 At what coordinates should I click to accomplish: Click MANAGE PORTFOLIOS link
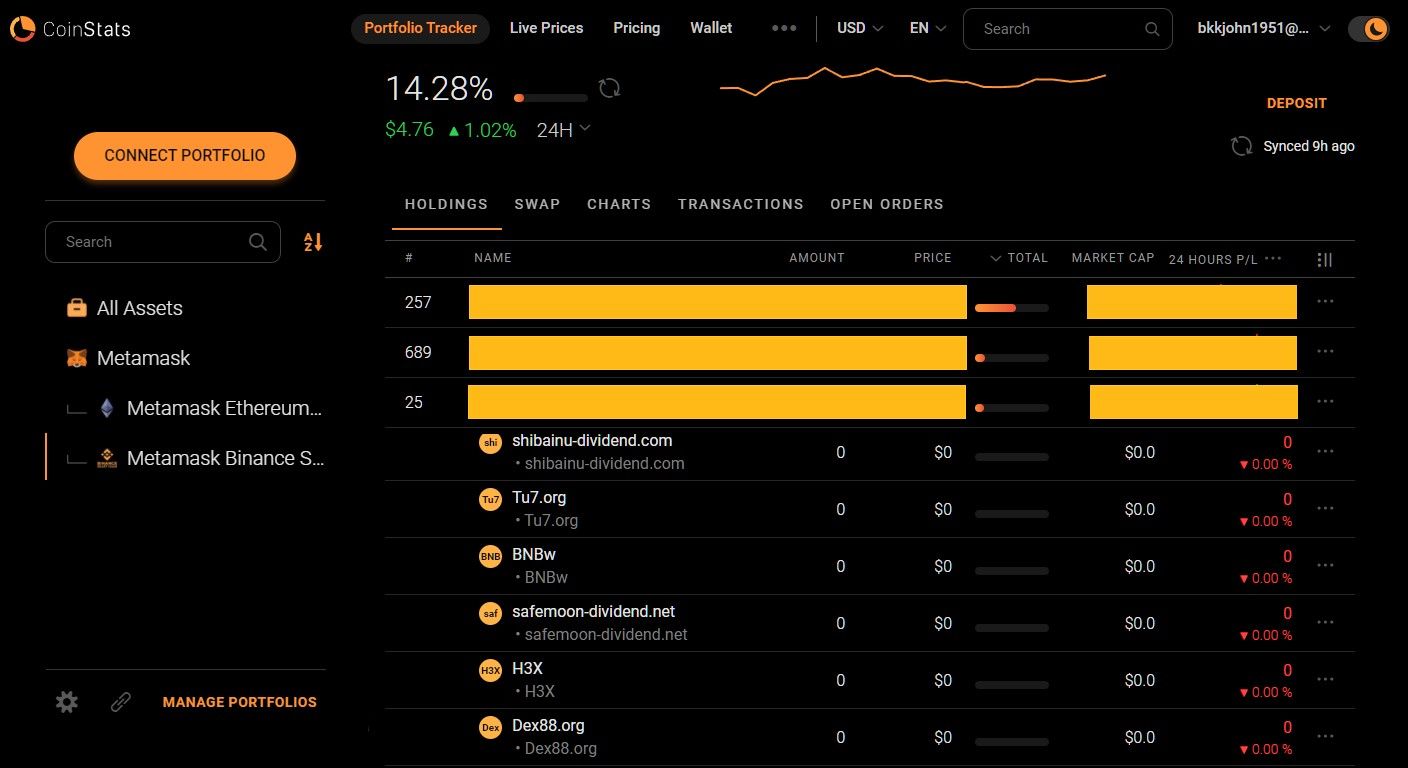click(x=240, y=702)
